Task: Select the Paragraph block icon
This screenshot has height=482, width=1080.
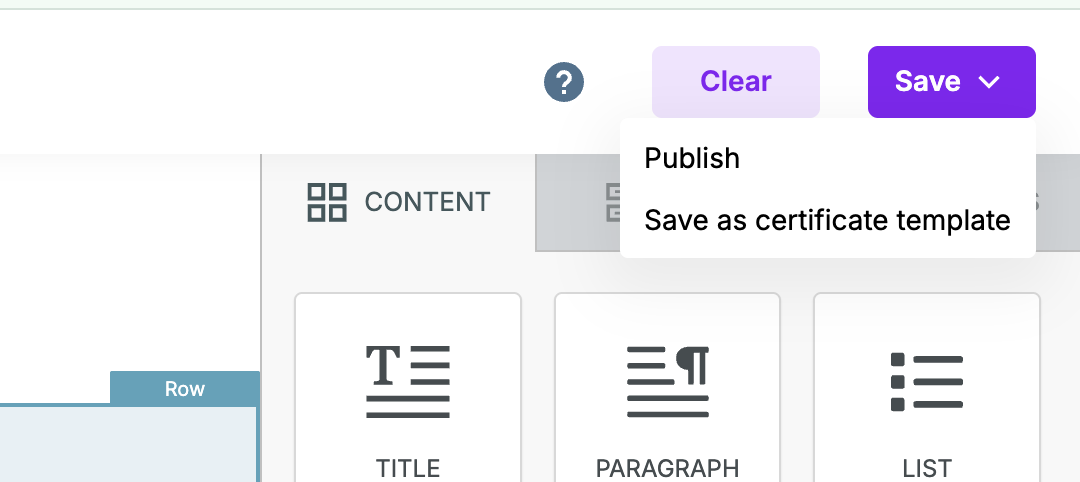Action: click(667, 381)
